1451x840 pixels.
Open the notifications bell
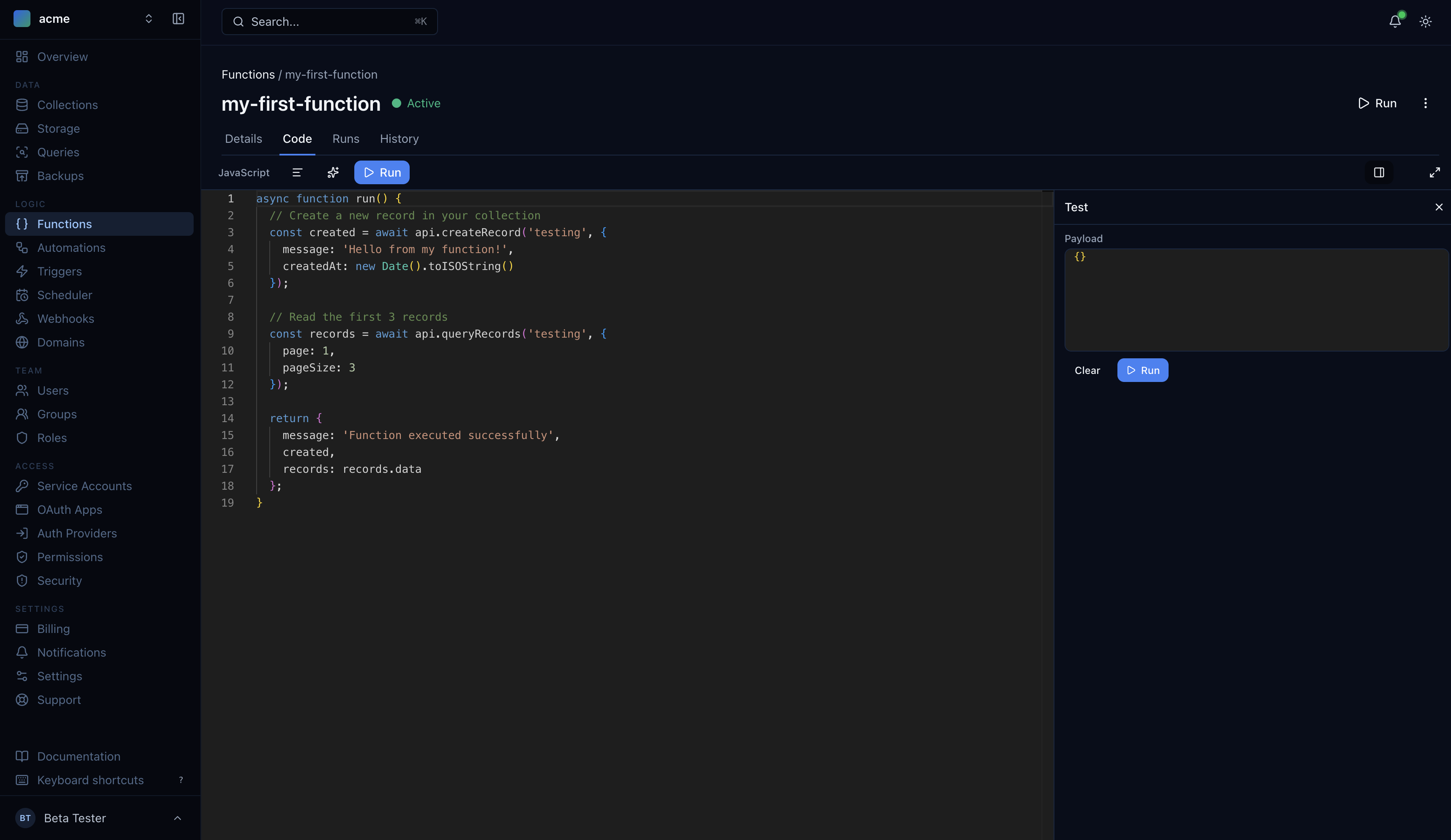click(x=1394, y=21)
